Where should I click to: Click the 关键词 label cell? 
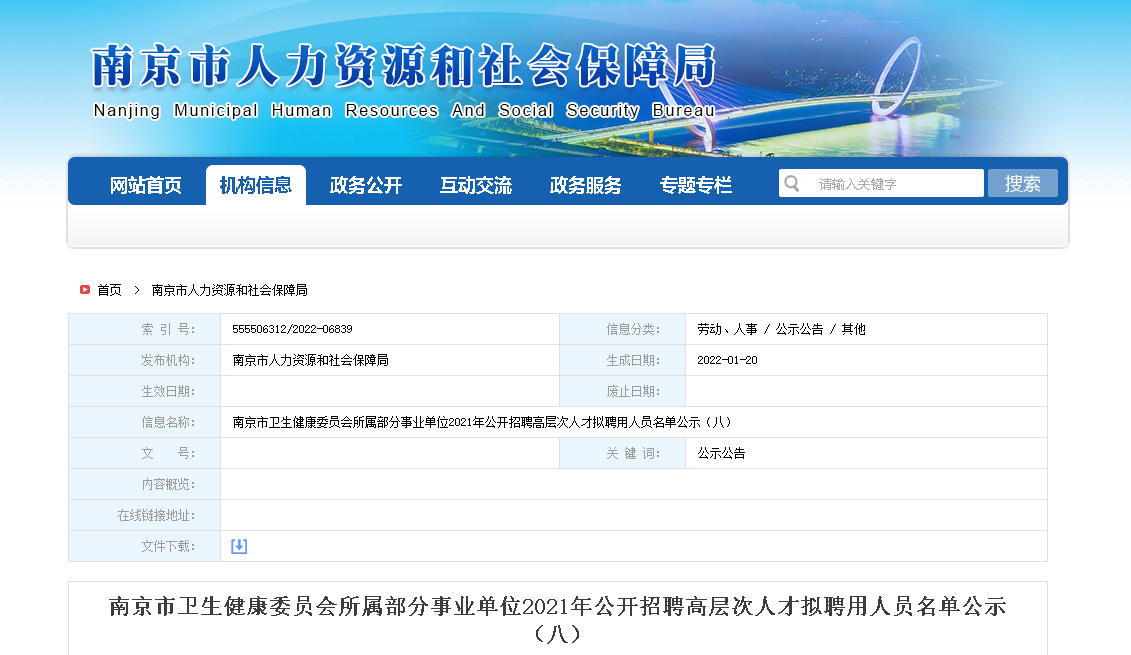coord(622,453)
